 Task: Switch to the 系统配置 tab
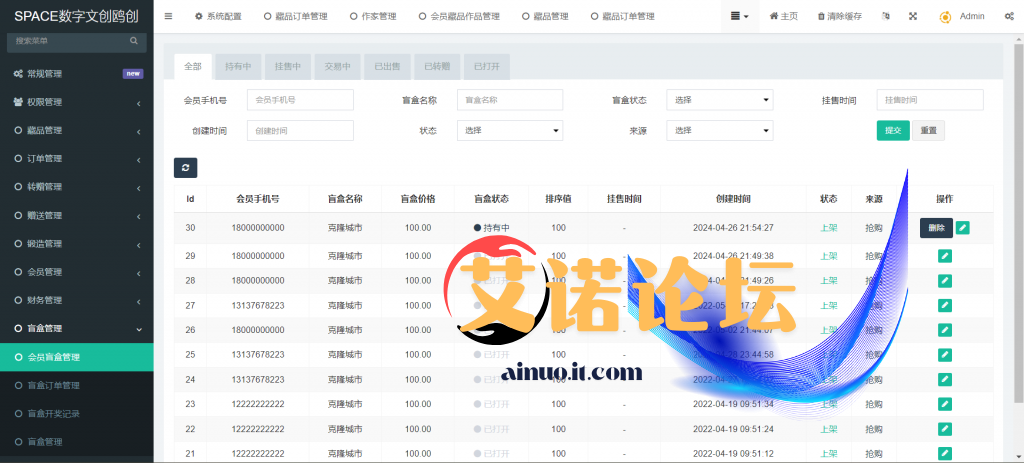coord(218,16)
